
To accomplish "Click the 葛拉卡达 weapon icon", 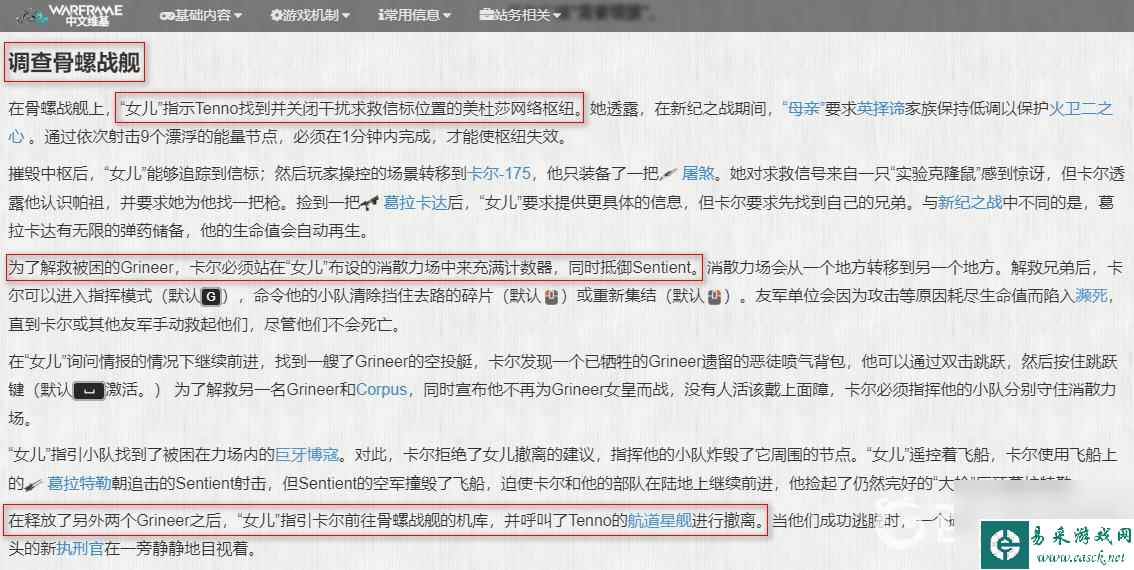I will [371, 203].
